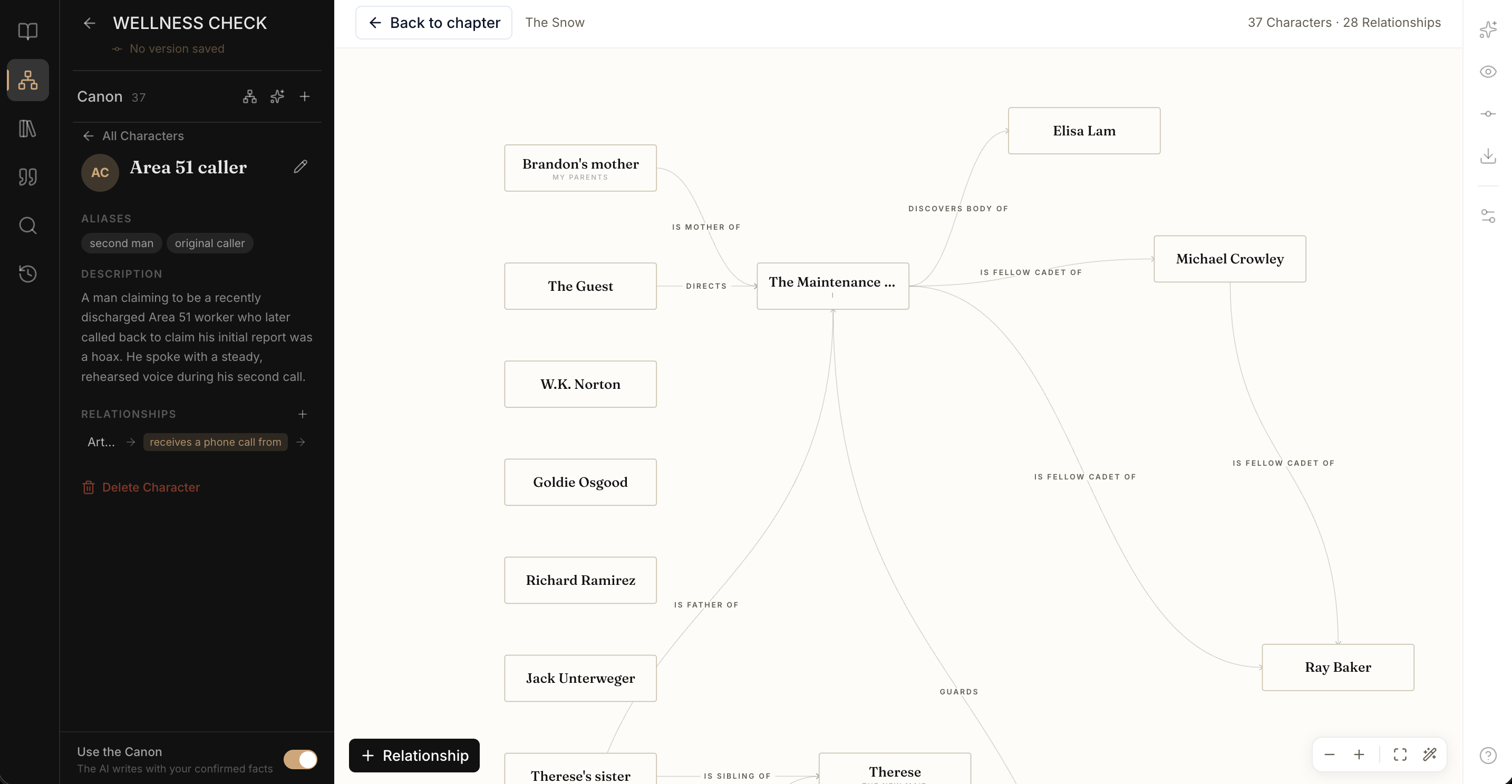Click the download export icon
Screen dimensions: 1512x784
pyautogui.click(x=1488, y=156)
